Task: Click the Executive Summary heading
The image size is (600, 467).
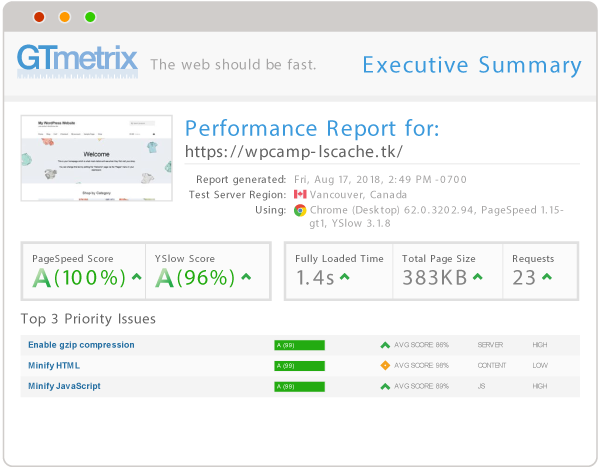Action: 472,65
